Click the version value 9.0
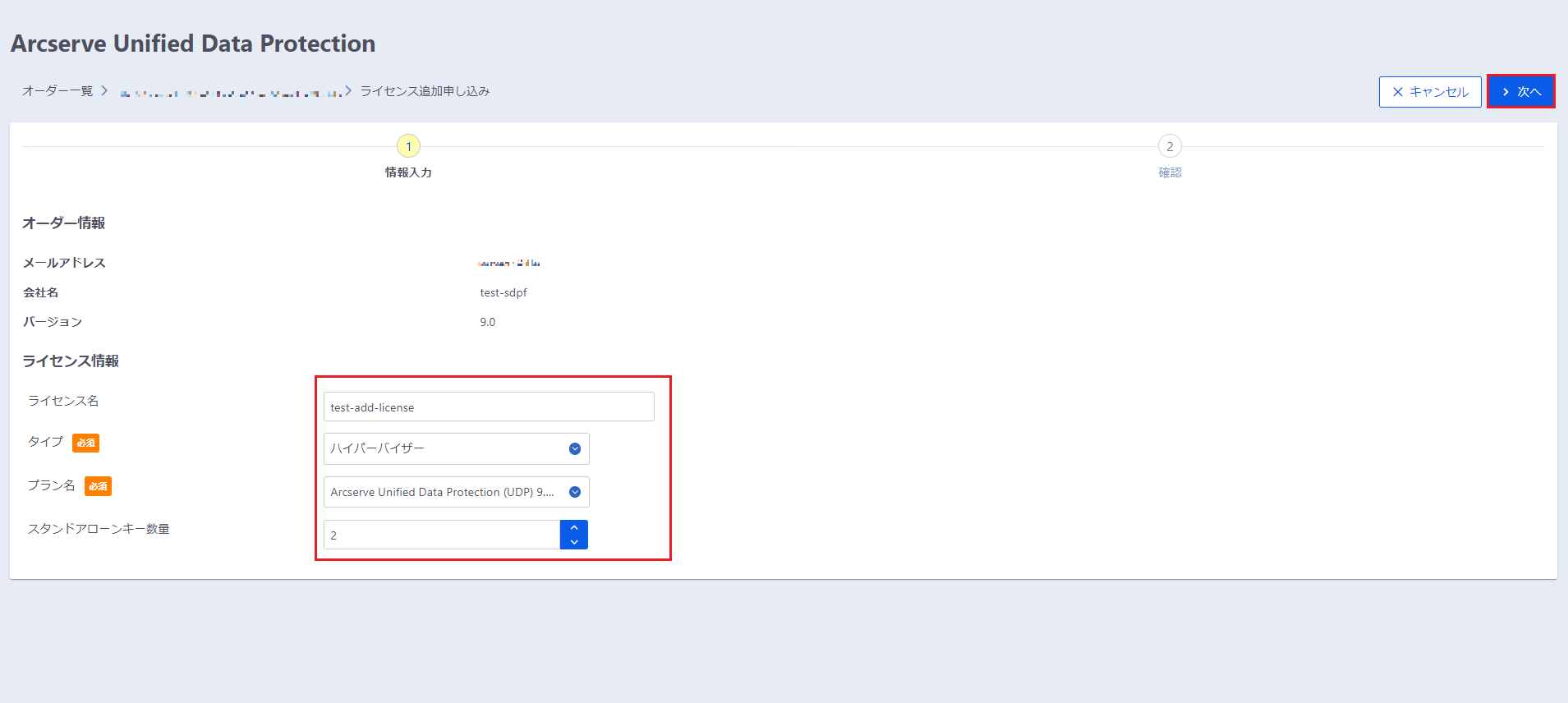Viewport: 1568px width, 703px height. coord(488,322)
